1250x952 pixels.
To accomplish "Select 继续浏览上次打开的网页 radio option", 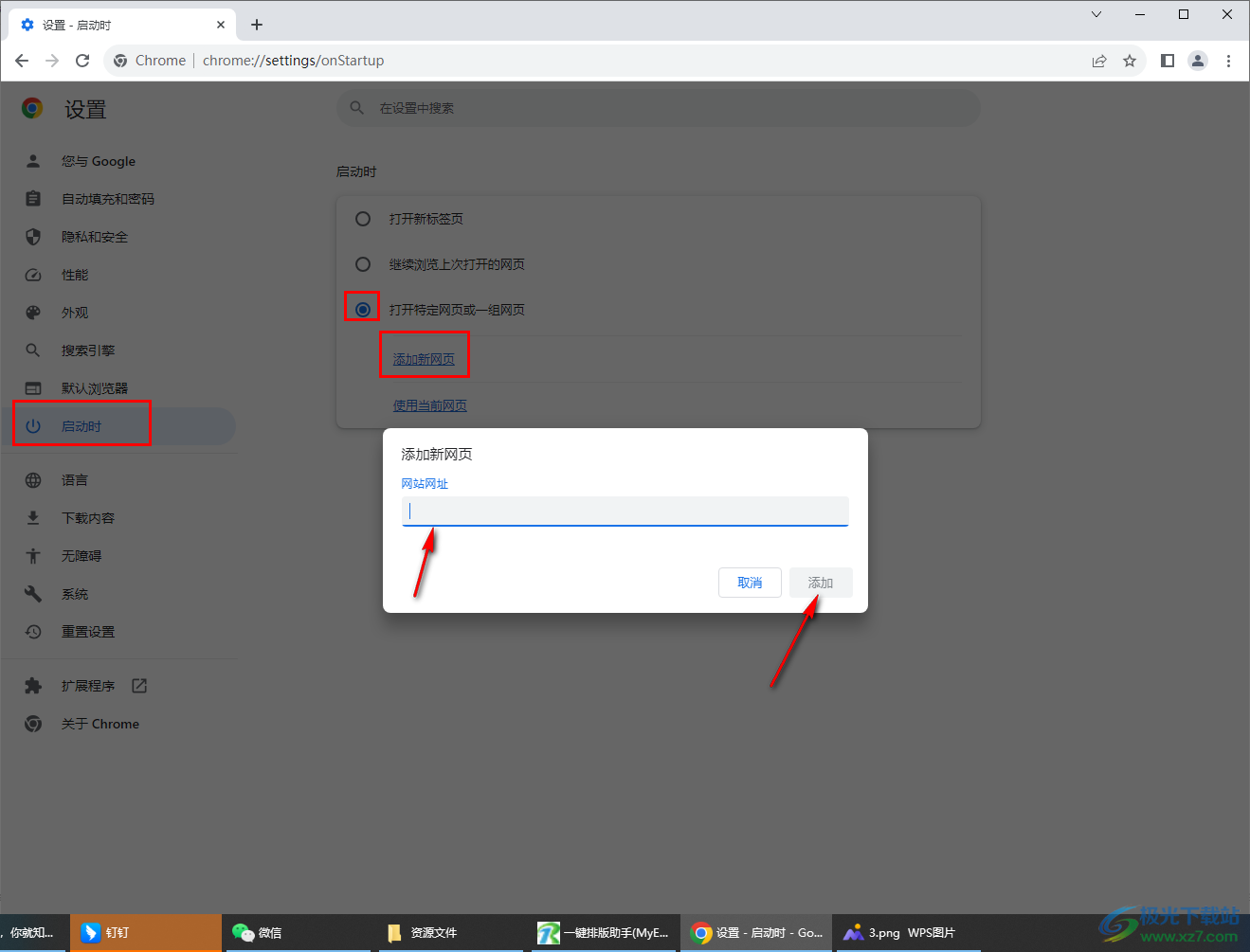I will pyautogui.click(x=363, y=264).
